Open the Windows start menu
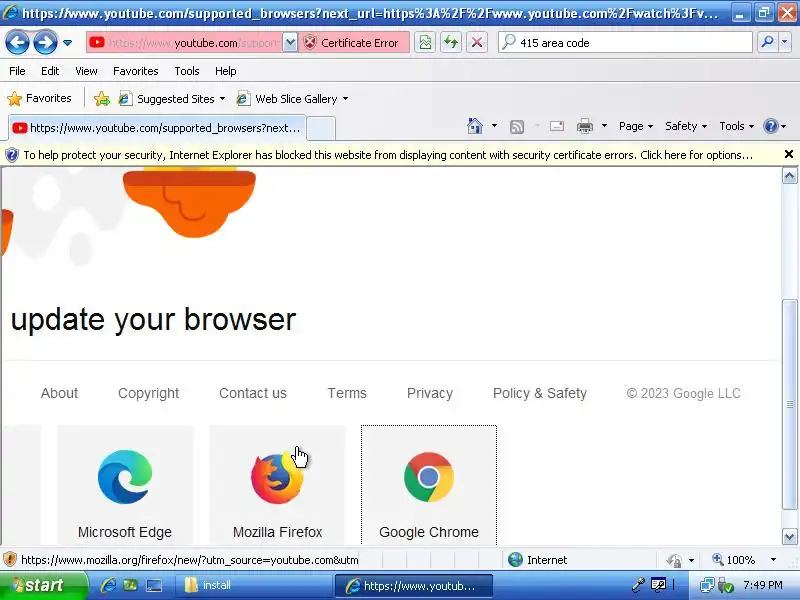The height and width of the screenshot is (600, 800). [x=44, y=585]
